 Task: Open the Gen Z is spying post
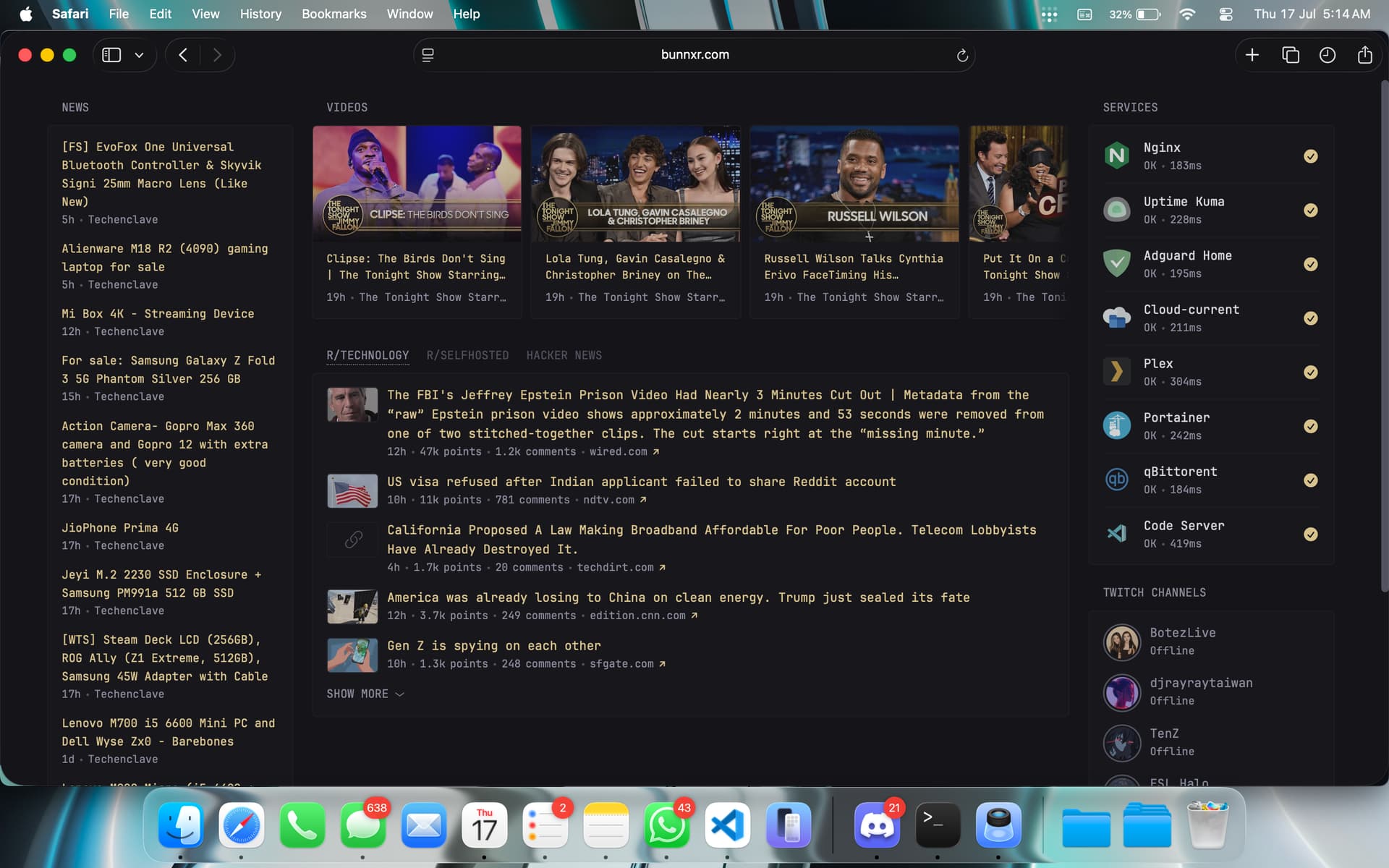click(493, 646)
